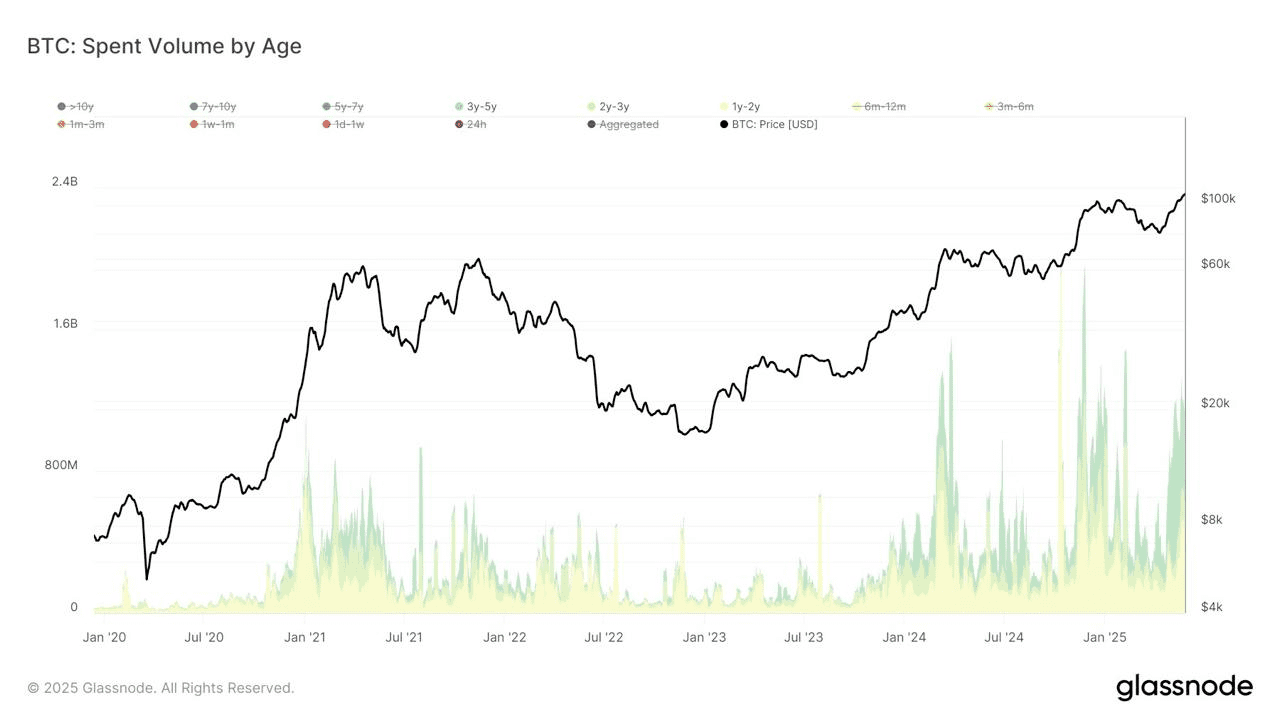Toggle the 7y-10y legend entry
The height and width of the screenshot is (720, 1280).
coord(213,106)
